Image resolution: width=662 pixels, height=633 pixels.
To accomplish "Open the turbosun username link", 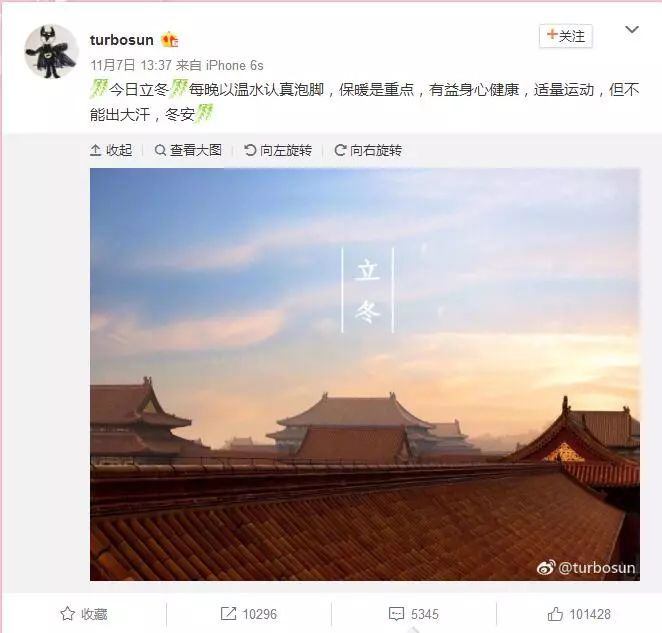I will coord(122,40).
